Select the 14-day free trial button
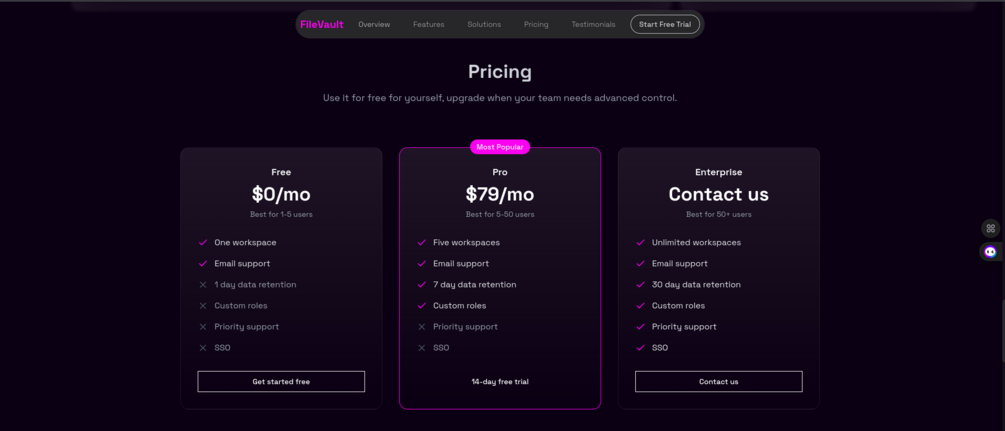This screenshot has width=1005, height=431. (500, 381)
